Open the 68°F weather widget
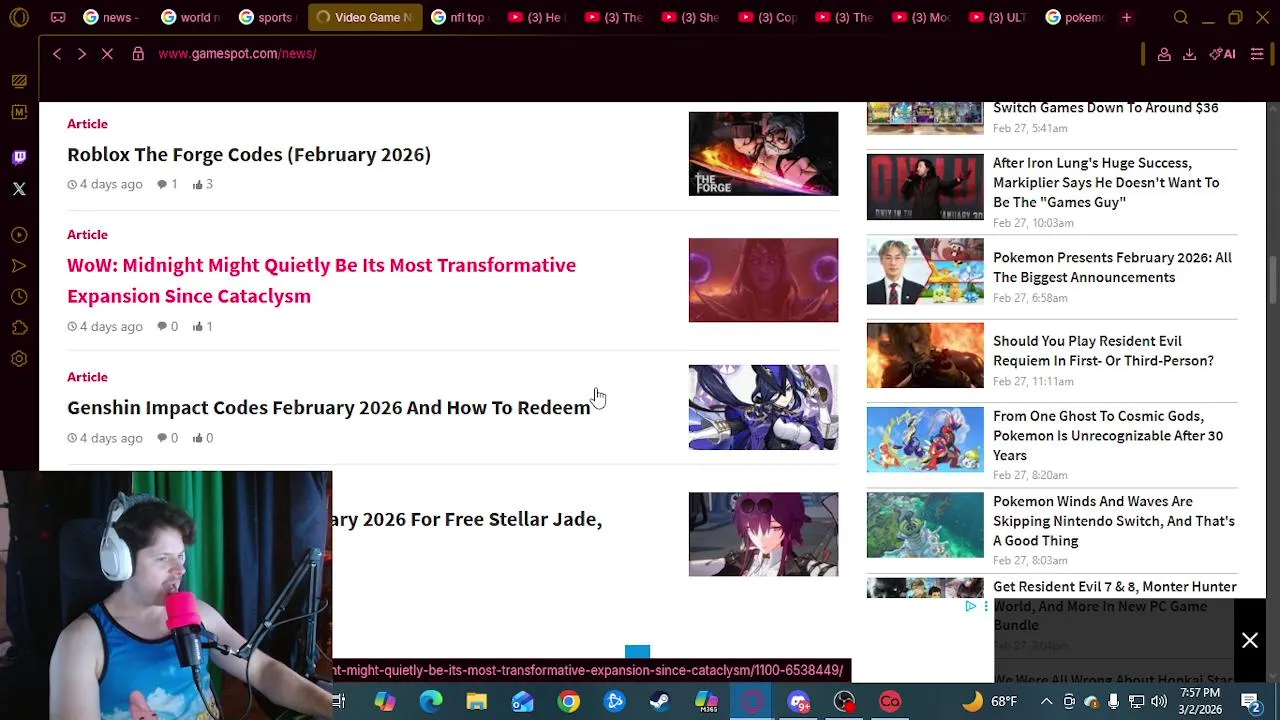Viewport: 1280px width, 720px height. 989,702
